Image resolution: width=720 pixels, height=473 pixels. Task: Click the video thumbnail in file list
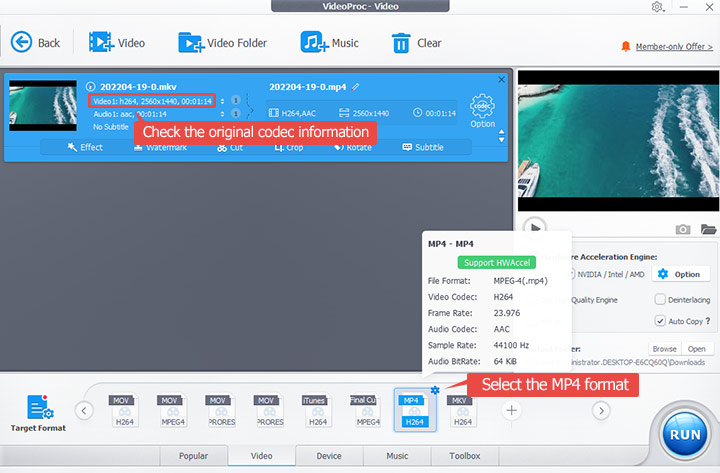tap(43, 106)
